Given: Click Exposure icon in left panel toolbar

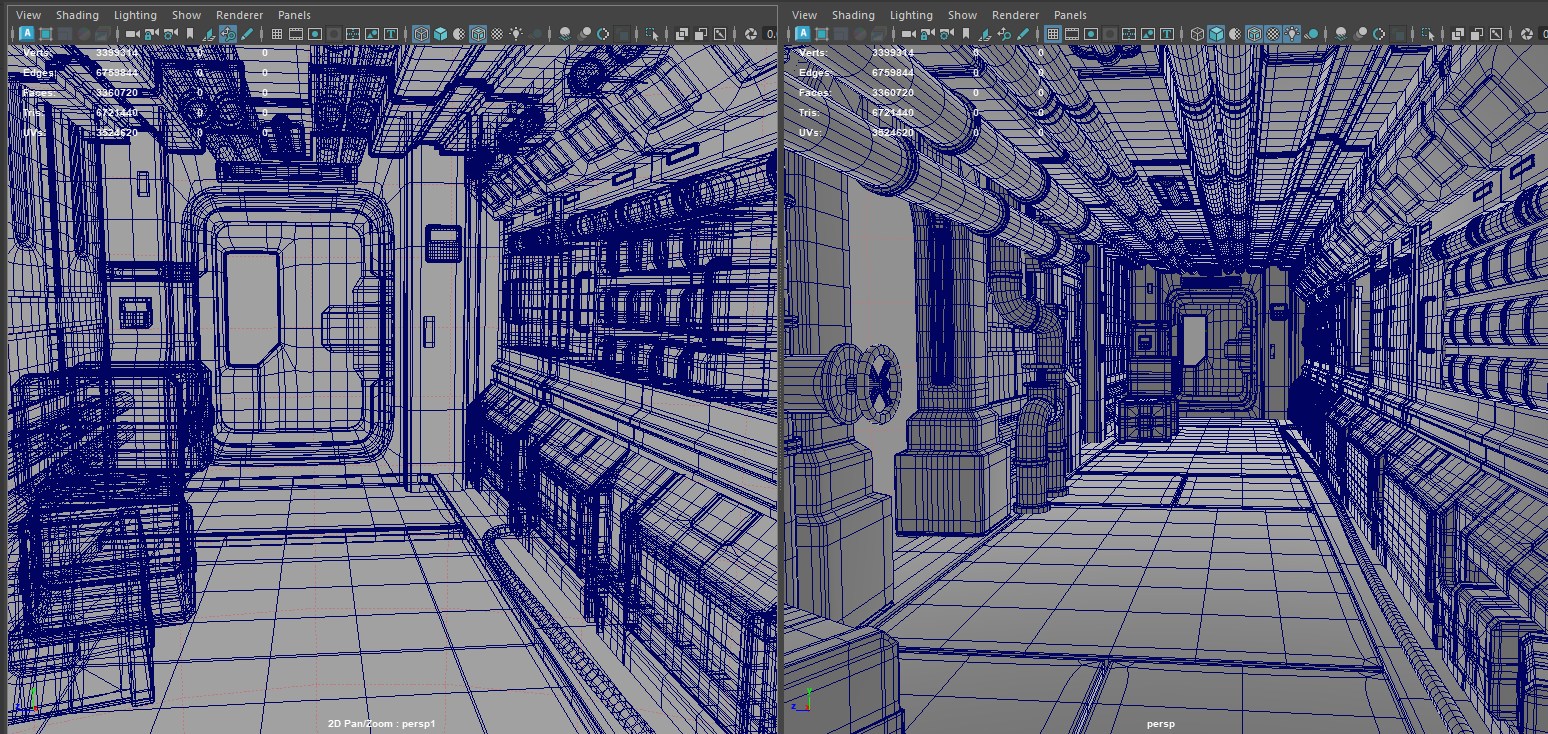Looking at the screenshot, I should click(750, 34).
